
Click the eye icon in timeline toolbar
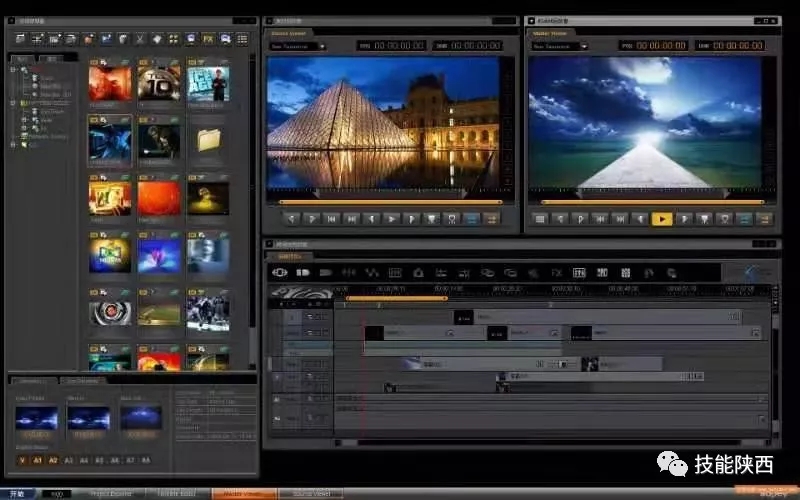click(280, 272)
